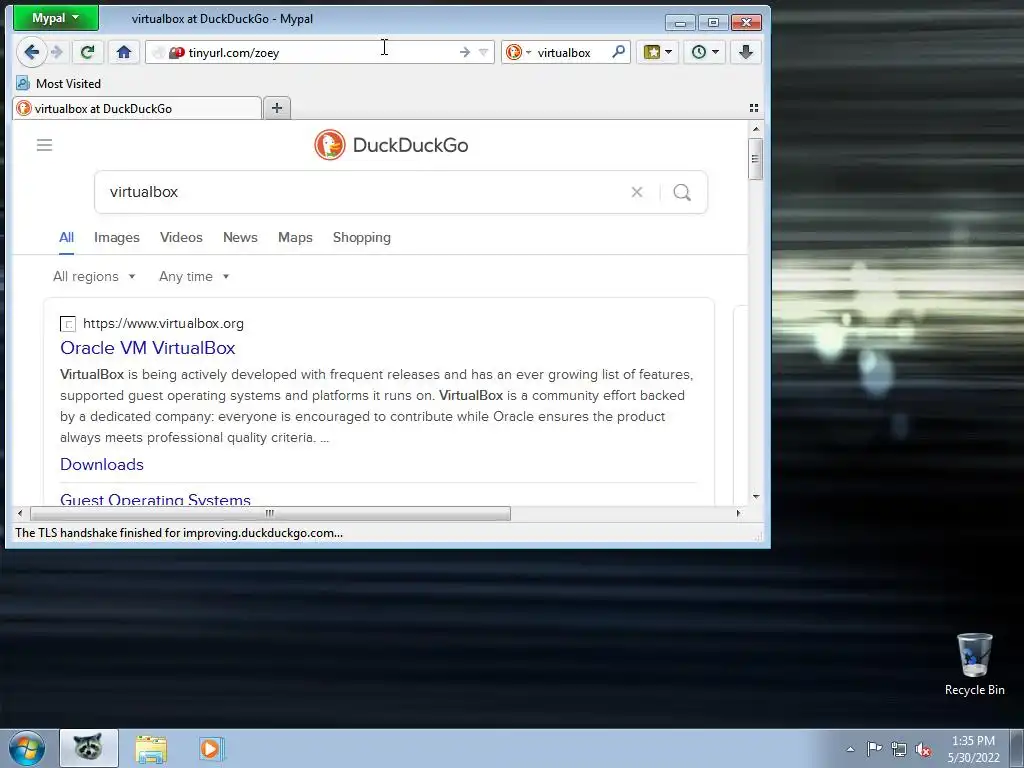Open the history clock dropdown
The height and width of the screenshot is (768, 1024).
tap(705, 52)
